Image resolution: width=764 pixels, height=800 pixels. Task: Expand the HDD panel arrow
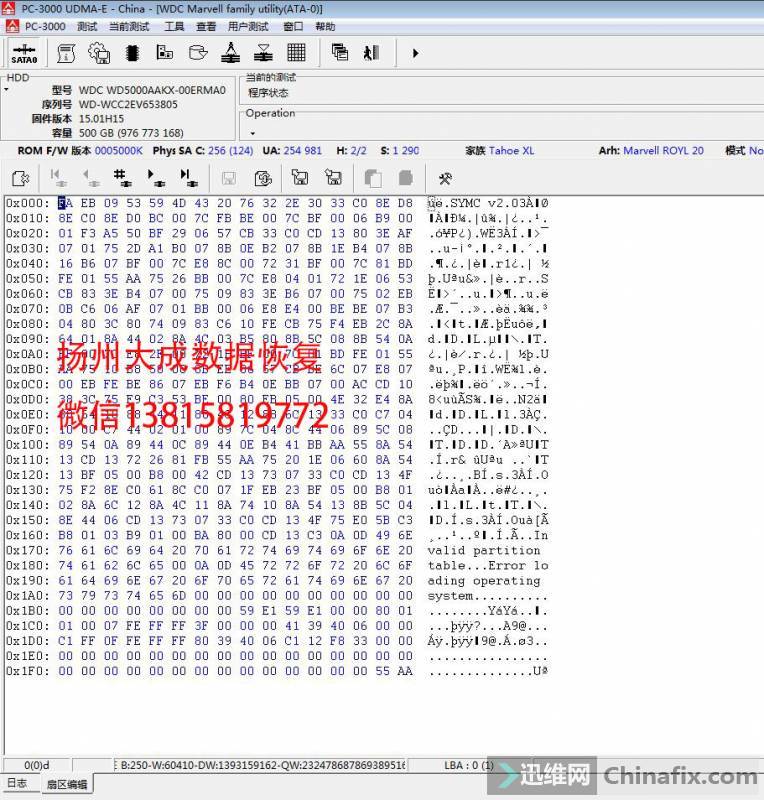point(7,90)
